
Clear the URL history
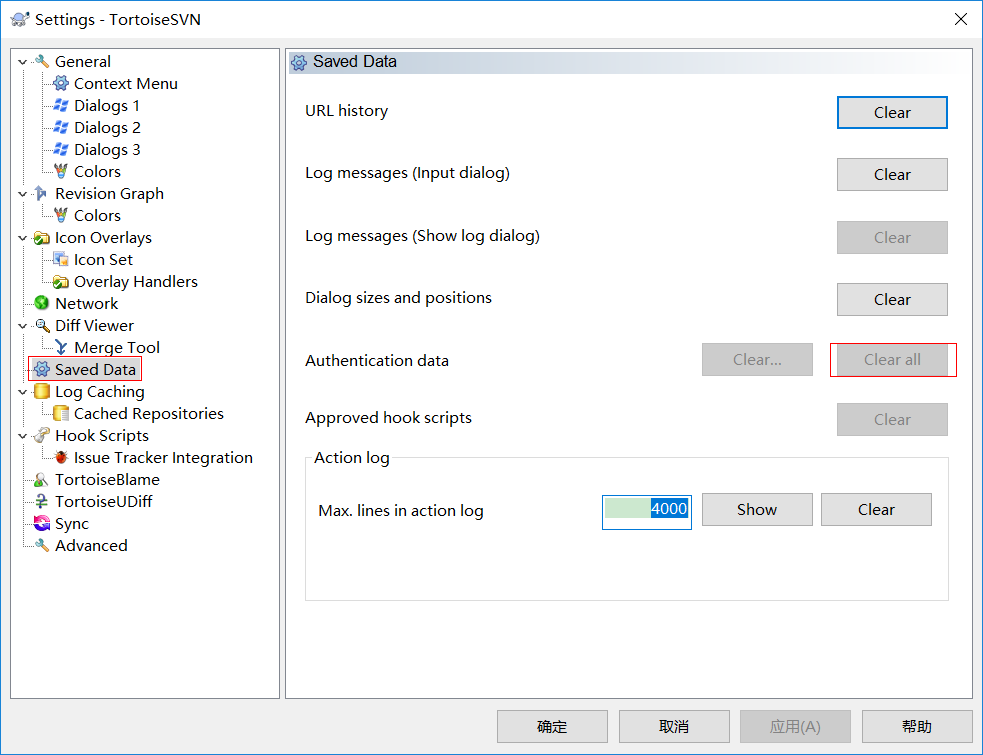coord(892,112)
